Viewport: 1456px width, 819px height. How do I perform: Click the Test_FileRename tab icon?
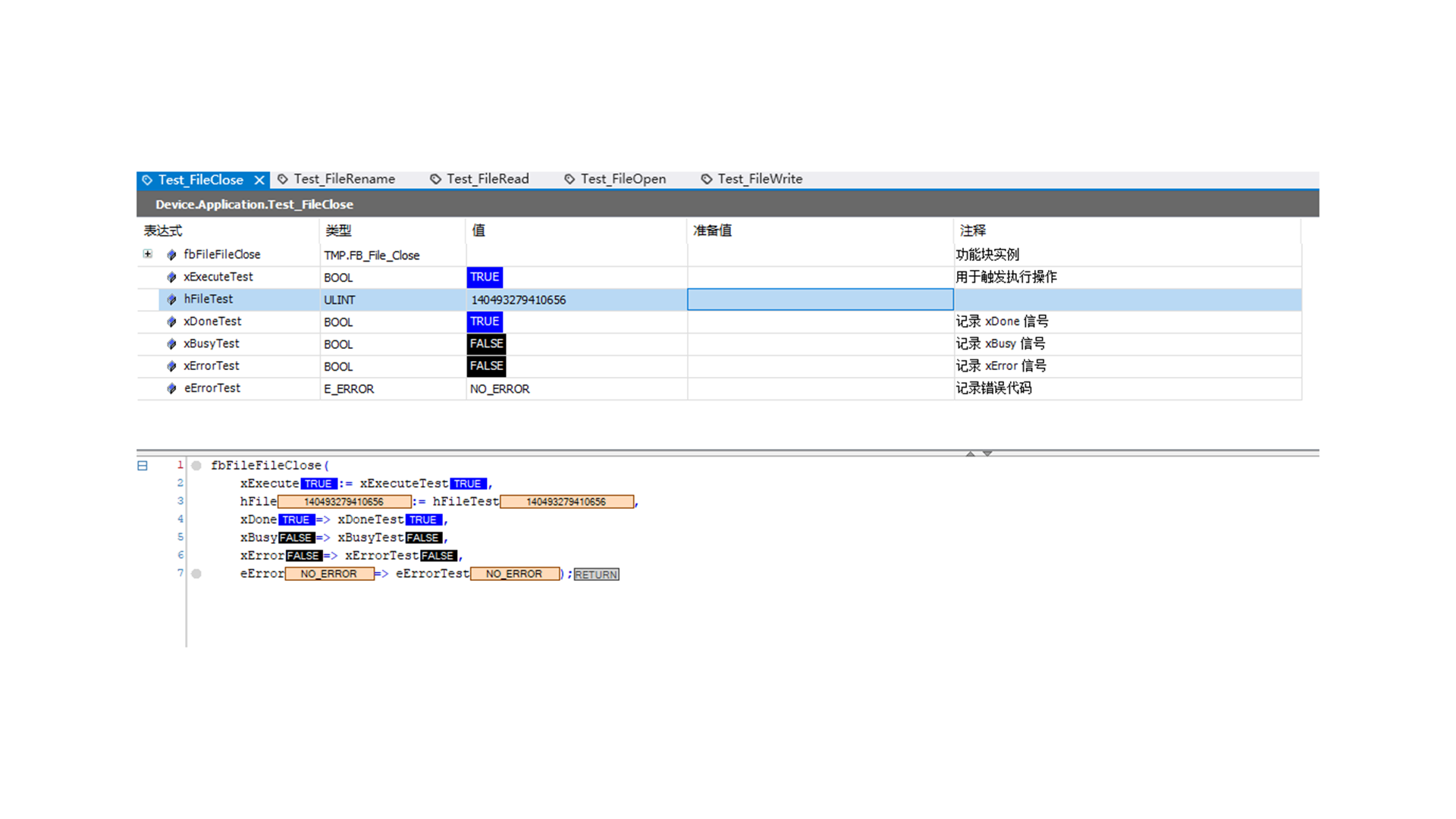[283, 179]
